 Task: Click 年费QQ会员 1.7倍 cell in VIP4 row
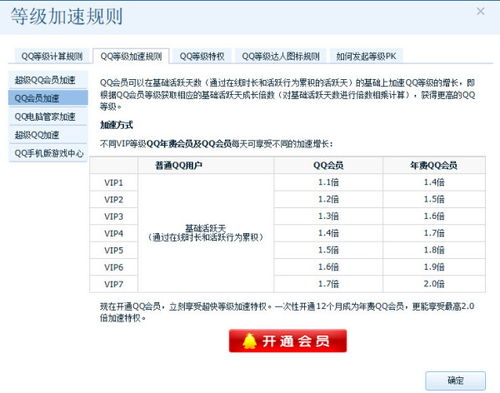click(x=434, y=233)
